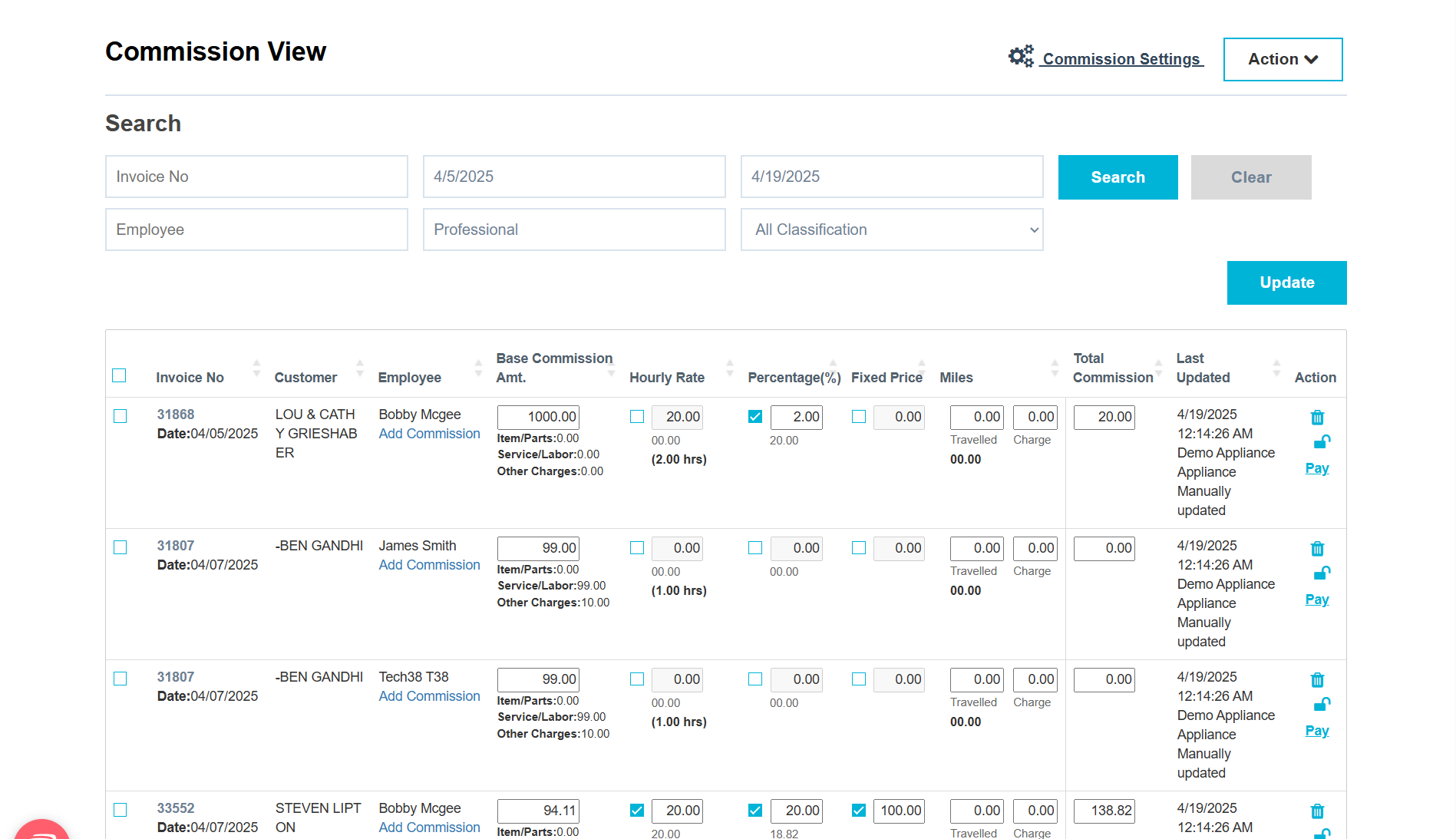The image size is (1456, 839).
Task: Click the unlock icon for invoice 31868
Action: tap(1322, 442)
